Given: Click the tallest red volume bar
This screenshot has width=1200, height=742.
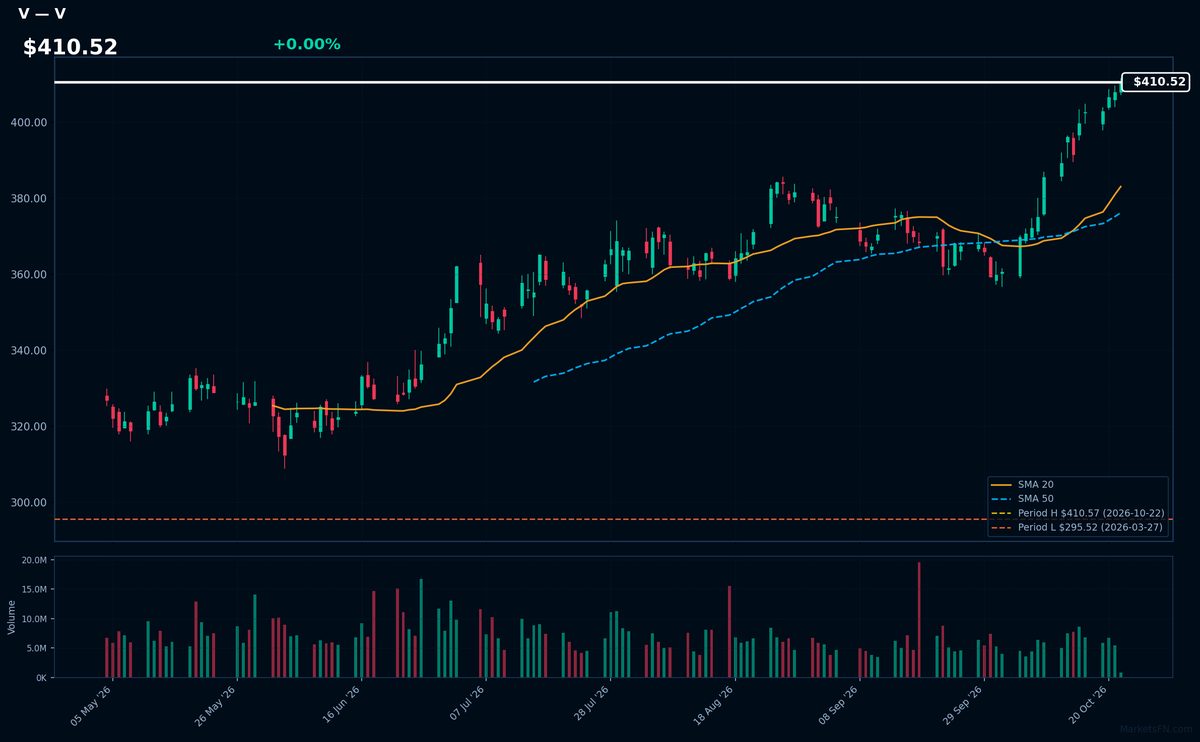Looking at the screenshot, I should 919,620.
